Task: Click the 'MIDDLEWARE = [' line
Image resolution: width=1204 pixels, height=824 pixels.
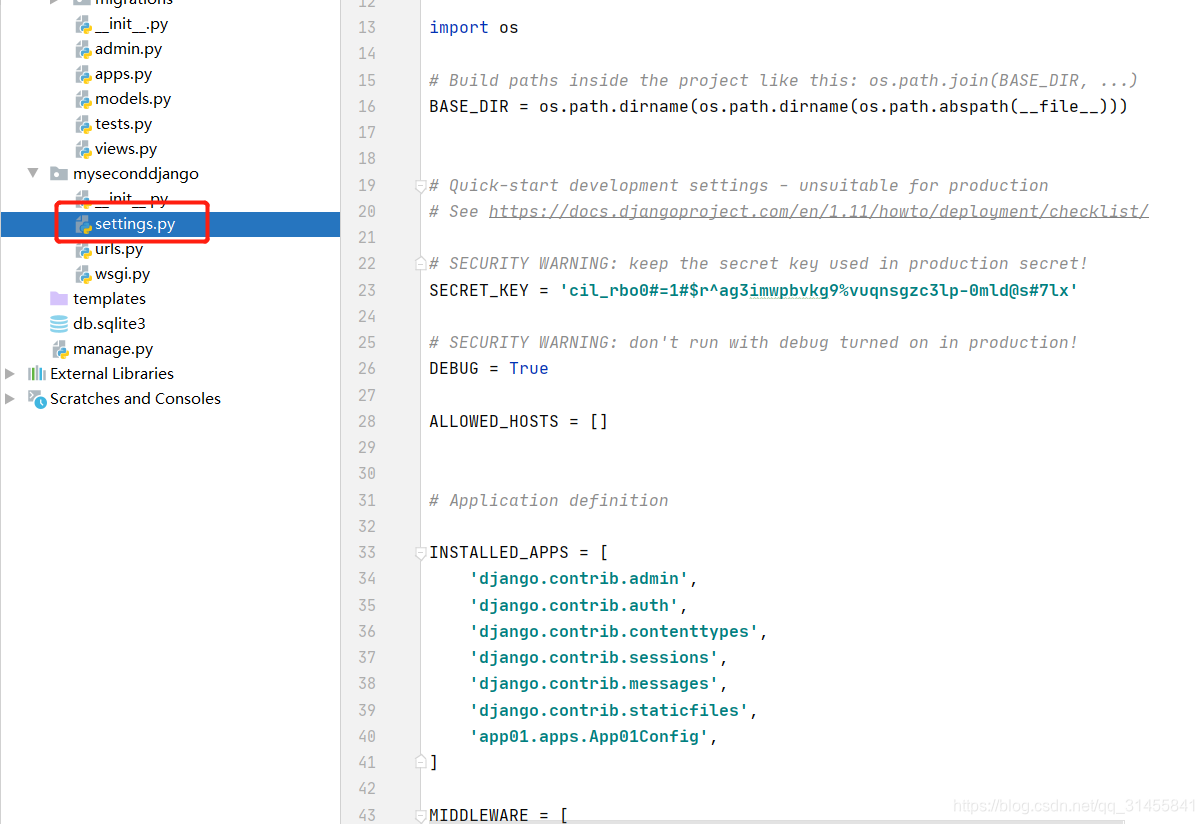Action: [x=498, y=815]
